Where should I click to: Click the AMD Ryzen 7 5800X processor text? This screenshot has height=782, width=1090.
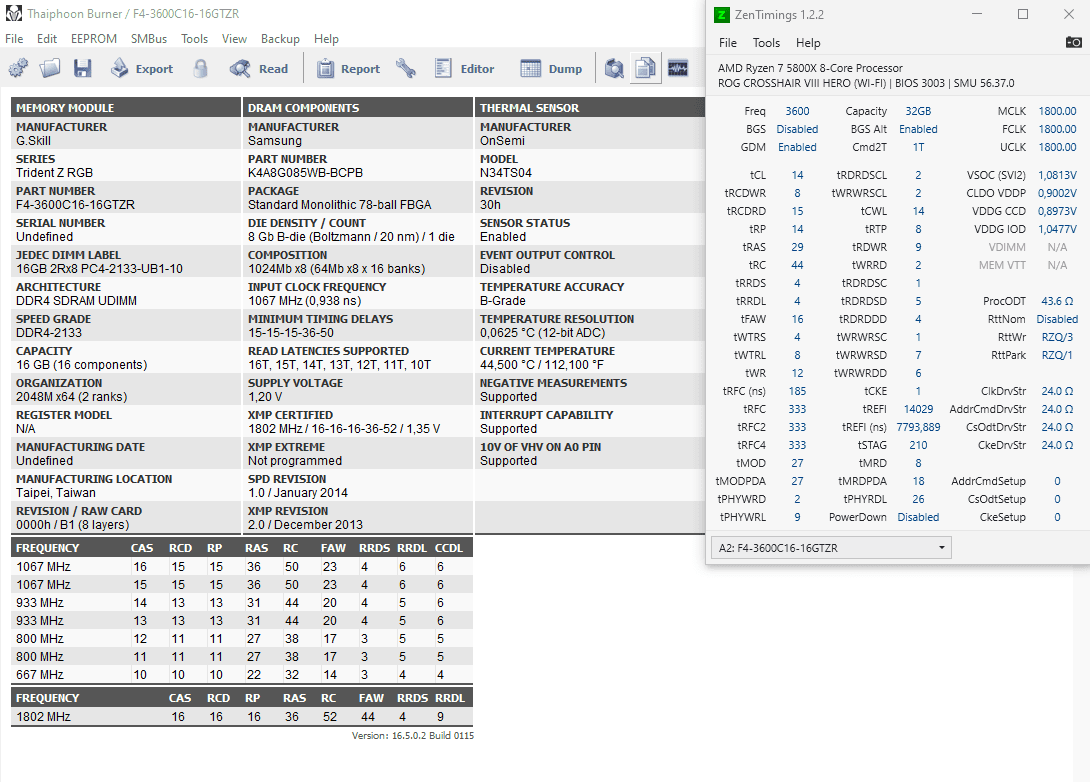pyautogui.click(x=810, y=68)
